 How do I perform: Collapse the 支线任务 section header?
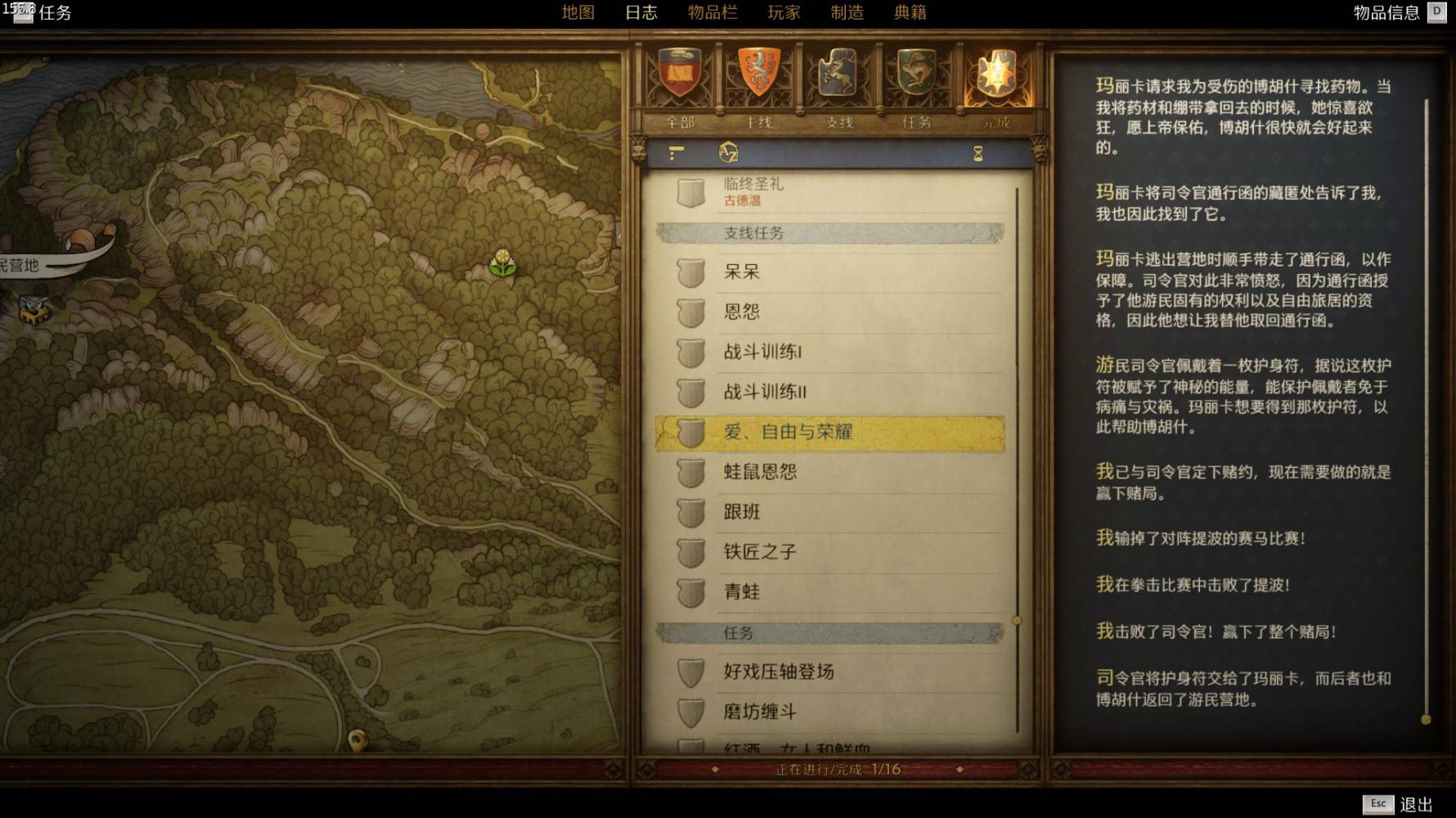830,233
